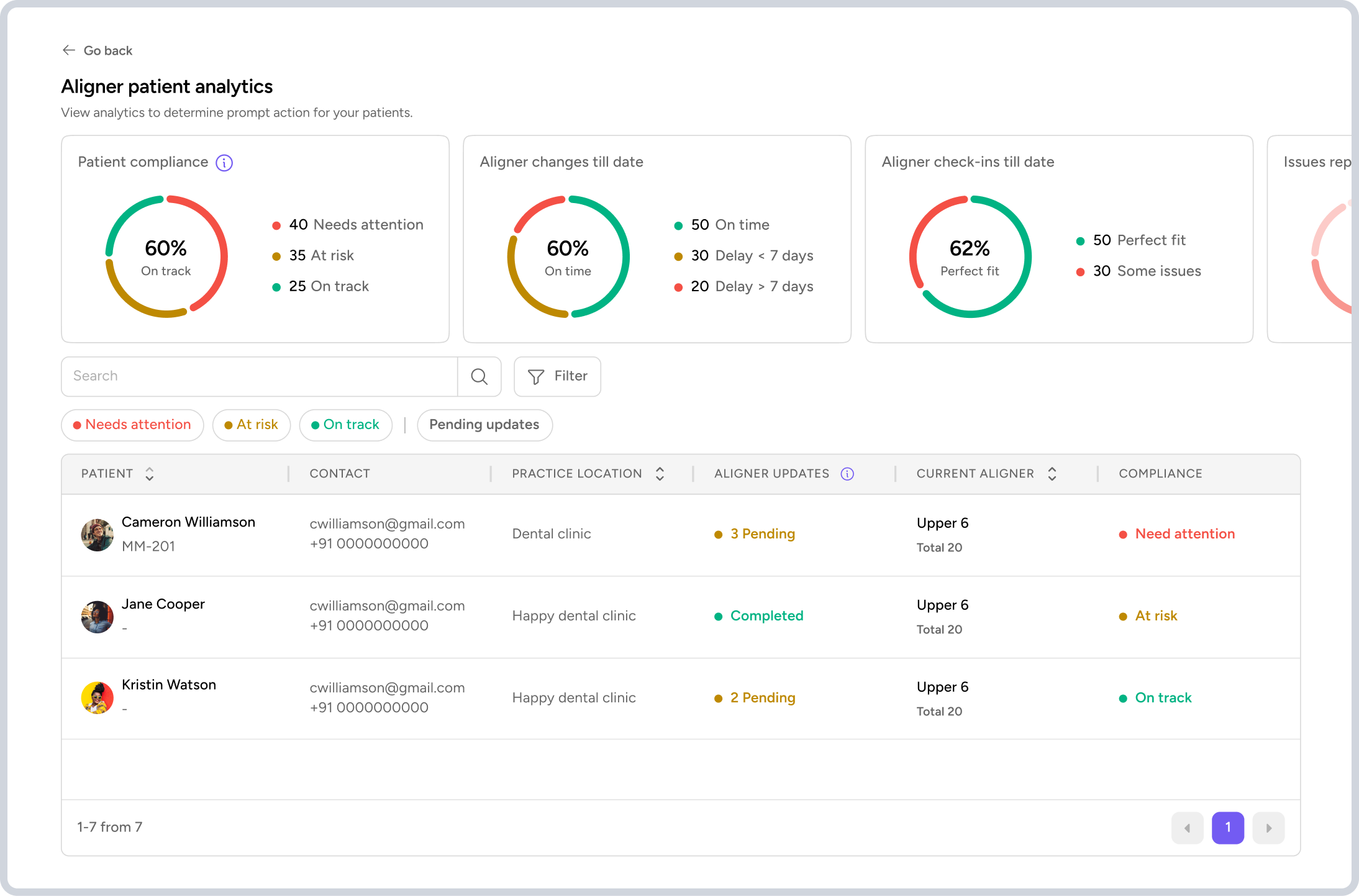This screenshot has width=1359, height=896.
Task: Select the Pending updates chip
Action: [484, 425]
